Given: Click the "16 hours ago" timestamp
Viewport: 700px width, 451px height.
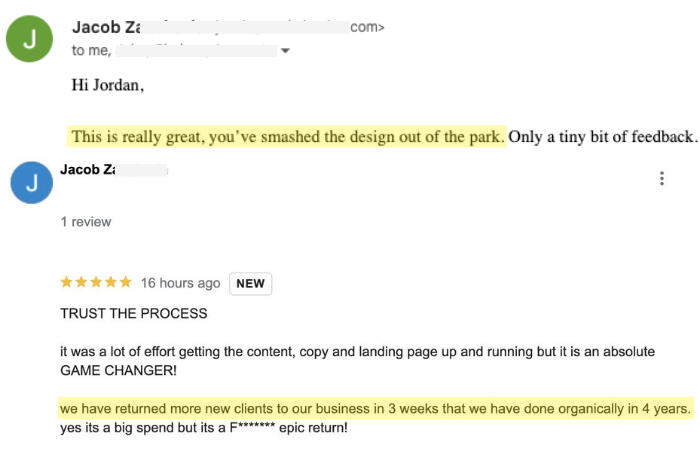Looking at the screenshot, I should point(180,283).
